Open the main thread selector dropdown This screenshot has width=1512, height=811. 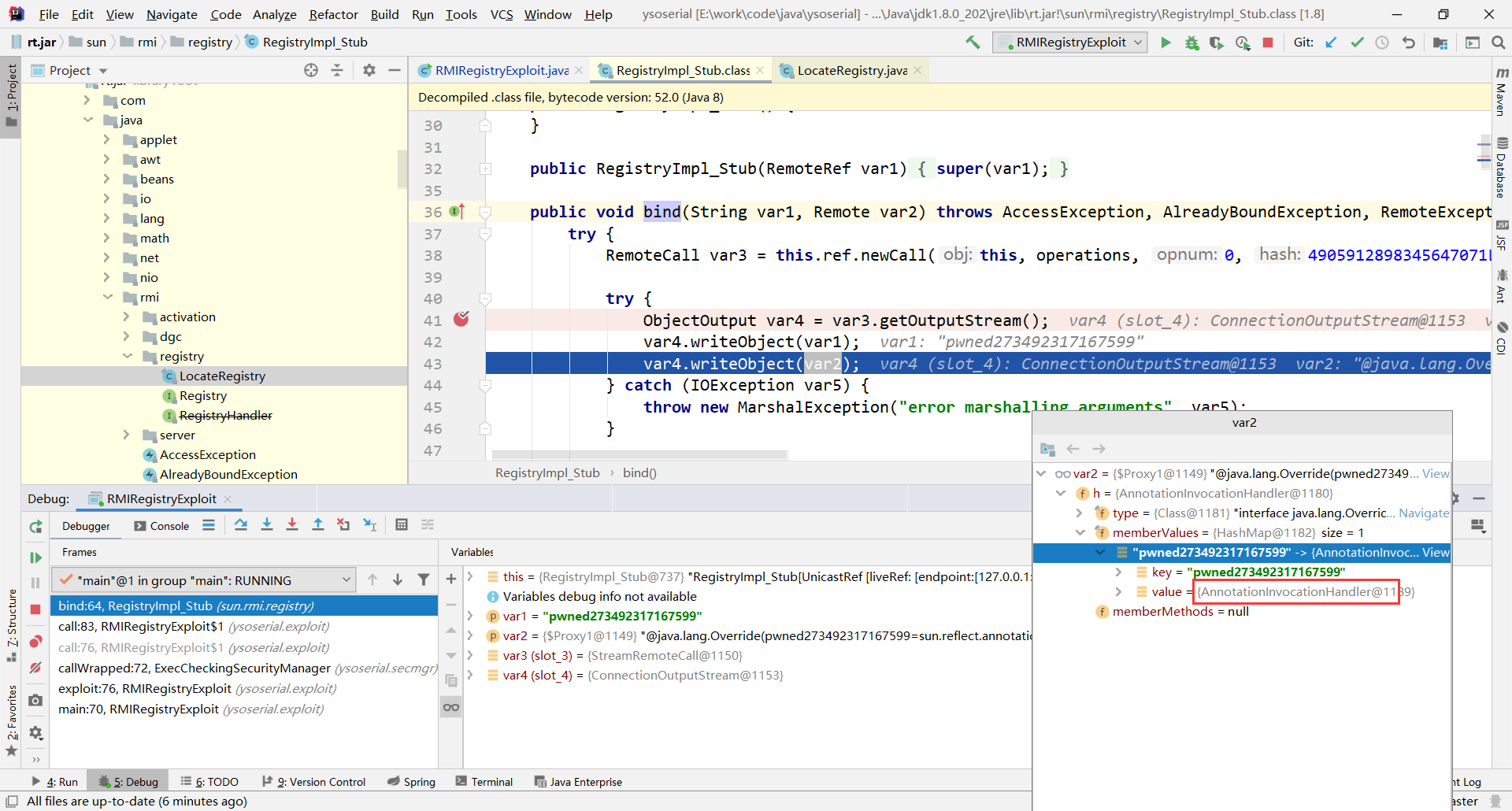pos(204,580)
